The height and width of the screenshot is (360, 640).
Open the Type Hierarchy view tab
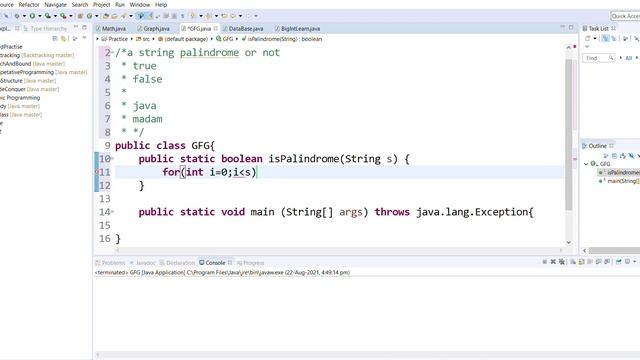45,29
